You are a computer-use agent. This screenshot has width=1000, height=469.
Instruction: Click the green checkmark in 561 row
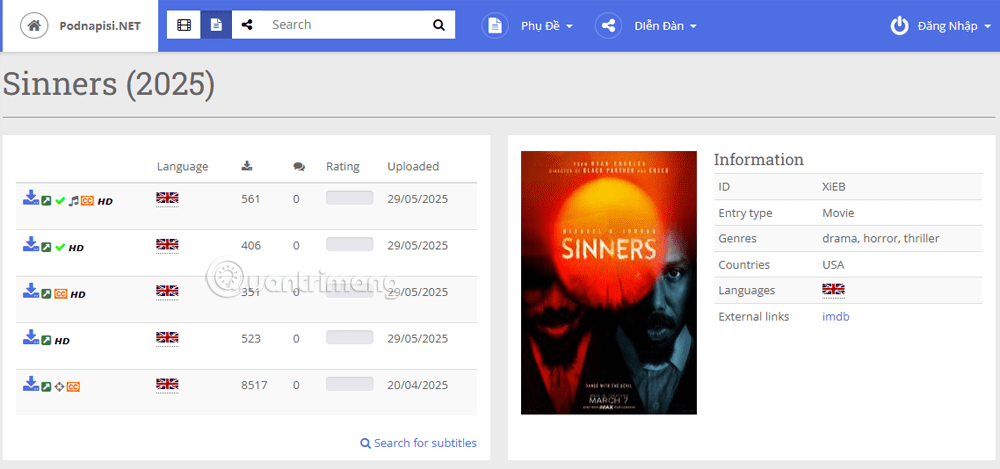pos(60,201)
